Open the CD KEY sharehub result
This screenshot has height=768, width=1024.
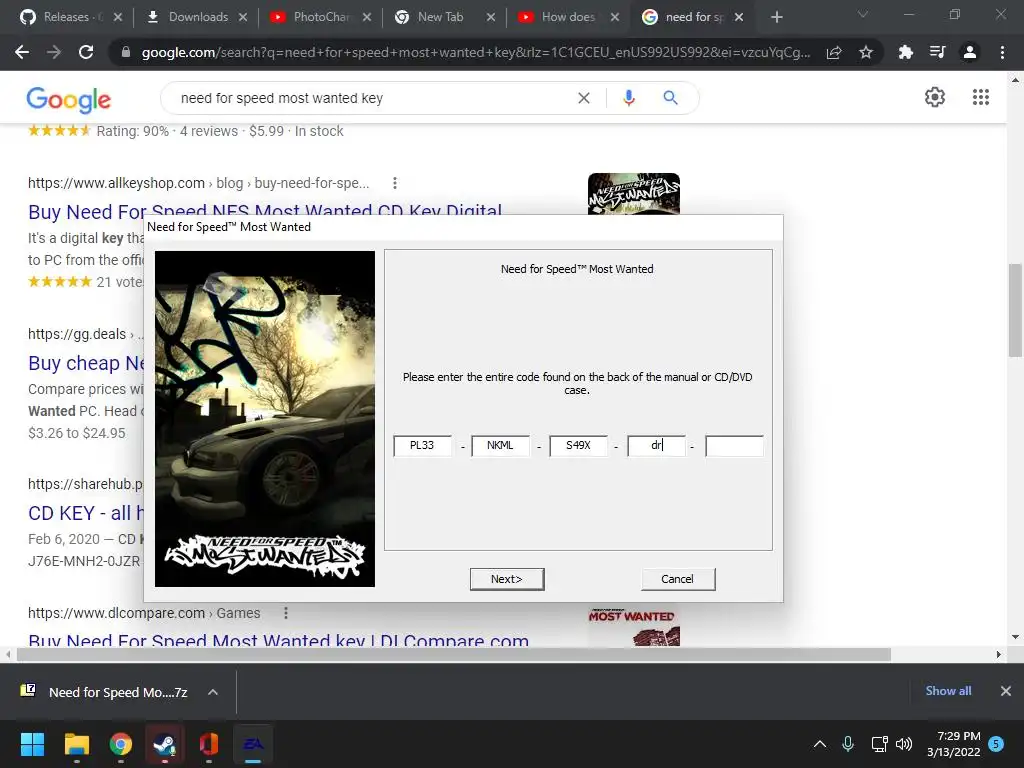click(86, 513)
